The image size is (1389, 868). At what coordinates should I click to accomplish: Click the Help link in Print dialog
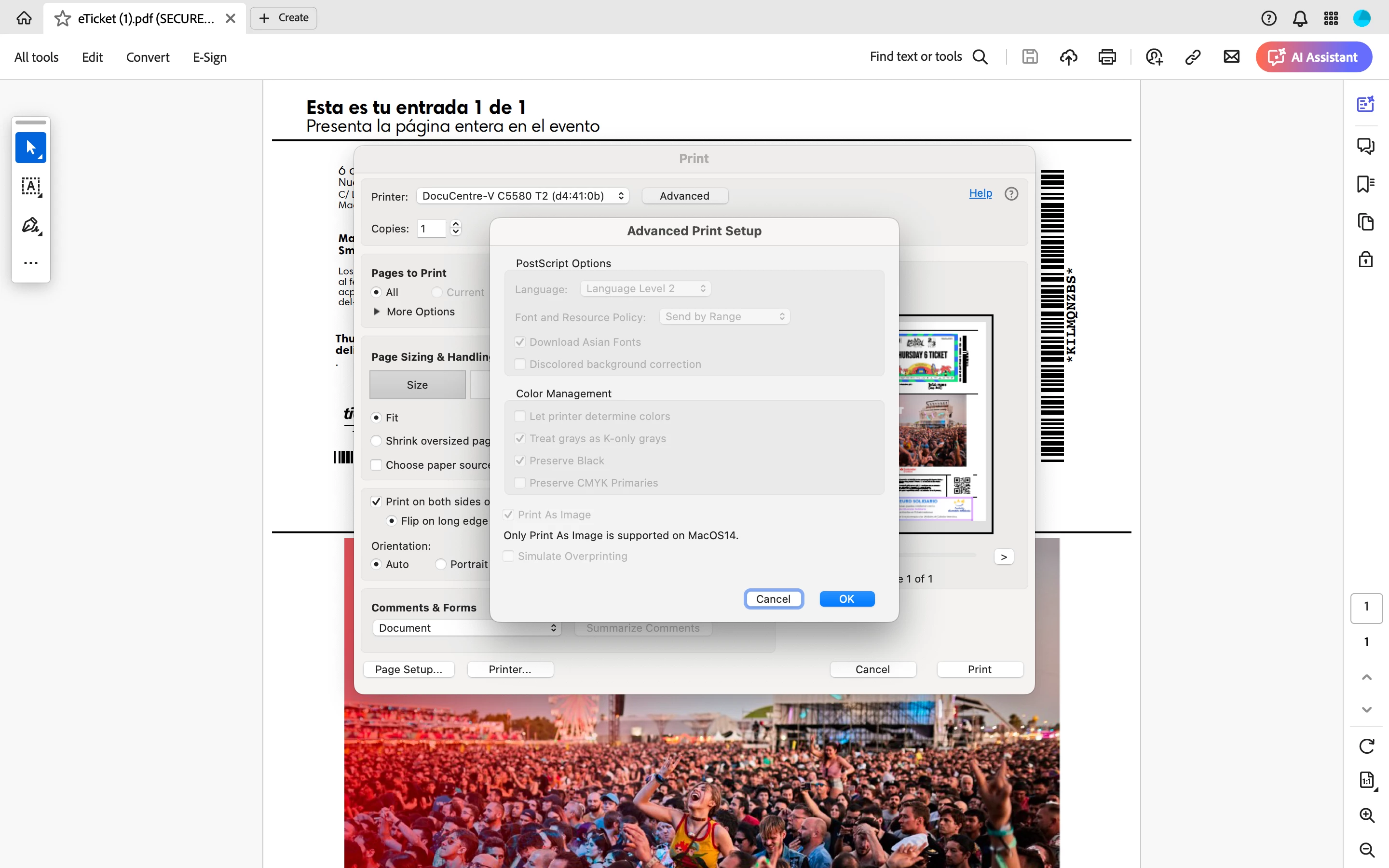[x=980, y=193]
